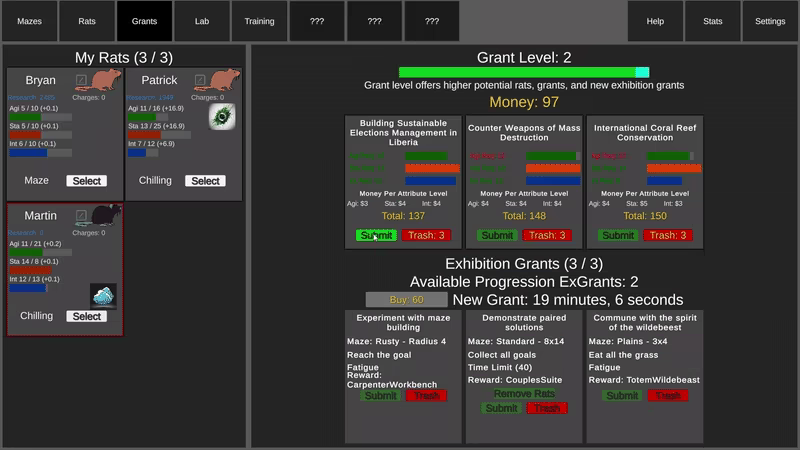Image resolution: width=800 pixels, height=450 pixels.
Task: Submit the Liberia Elections Management grant
Action: coord(376,235)
